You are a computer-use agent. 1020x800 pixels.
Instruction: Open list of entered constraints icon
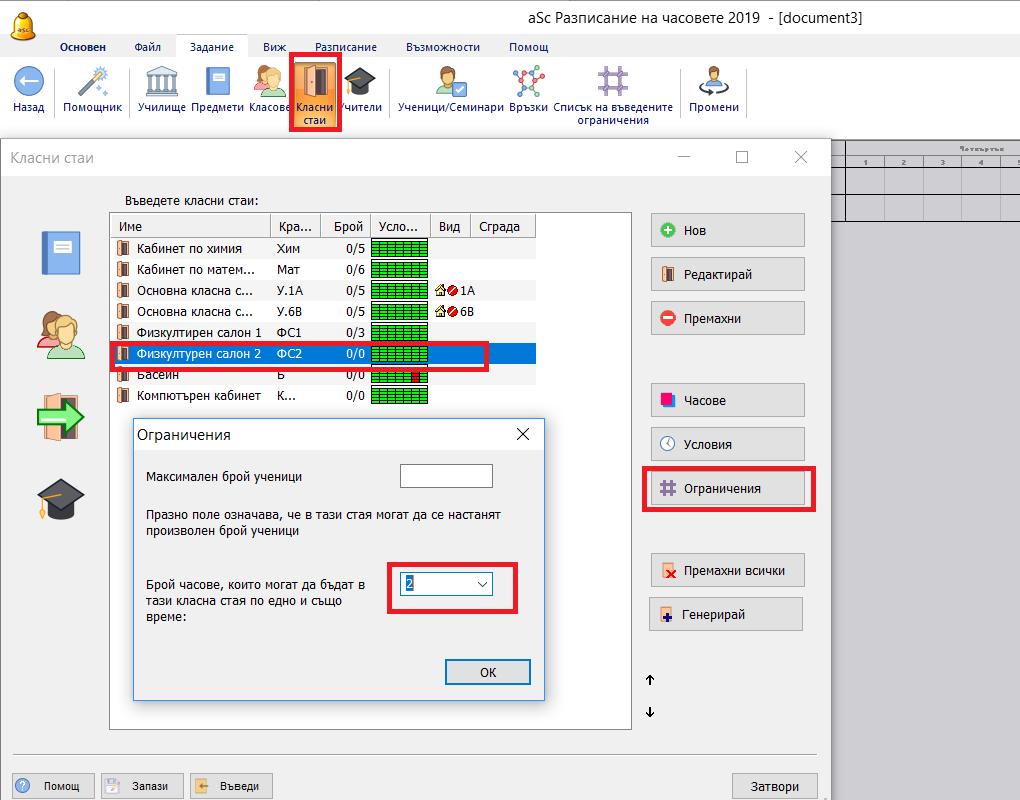pos(613,84)
